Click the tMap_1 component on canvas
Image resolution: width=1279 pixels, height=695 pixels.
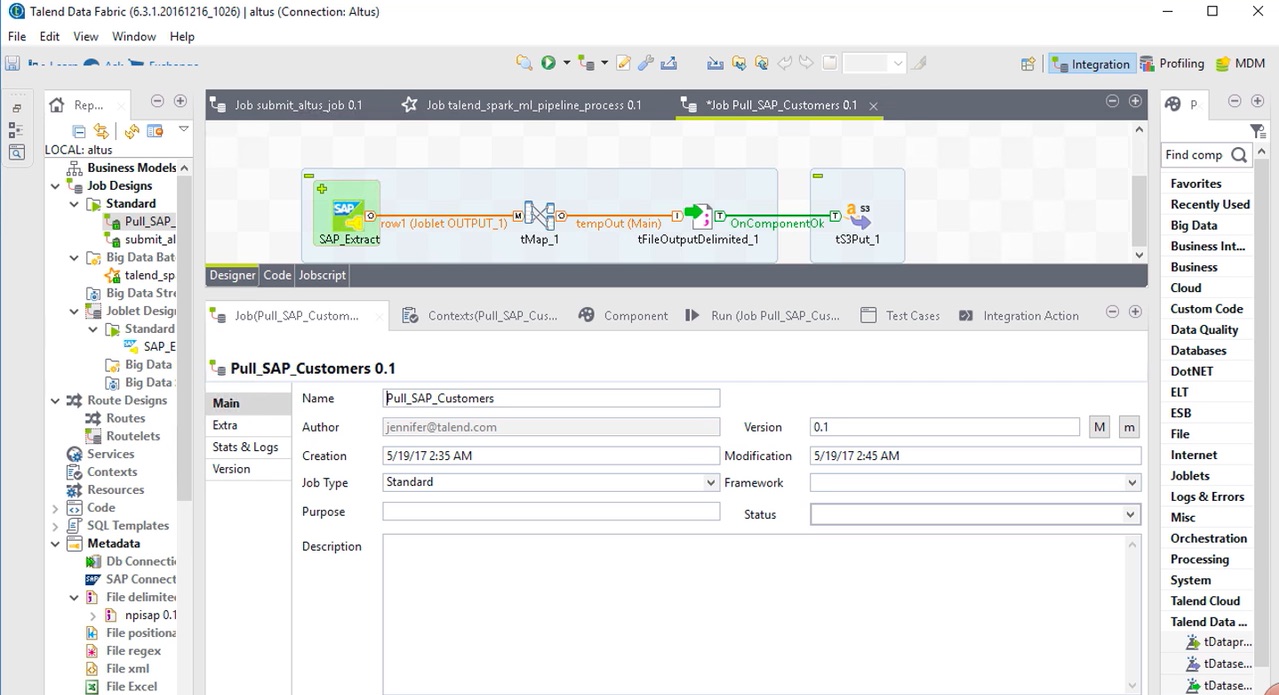[539, 214]
